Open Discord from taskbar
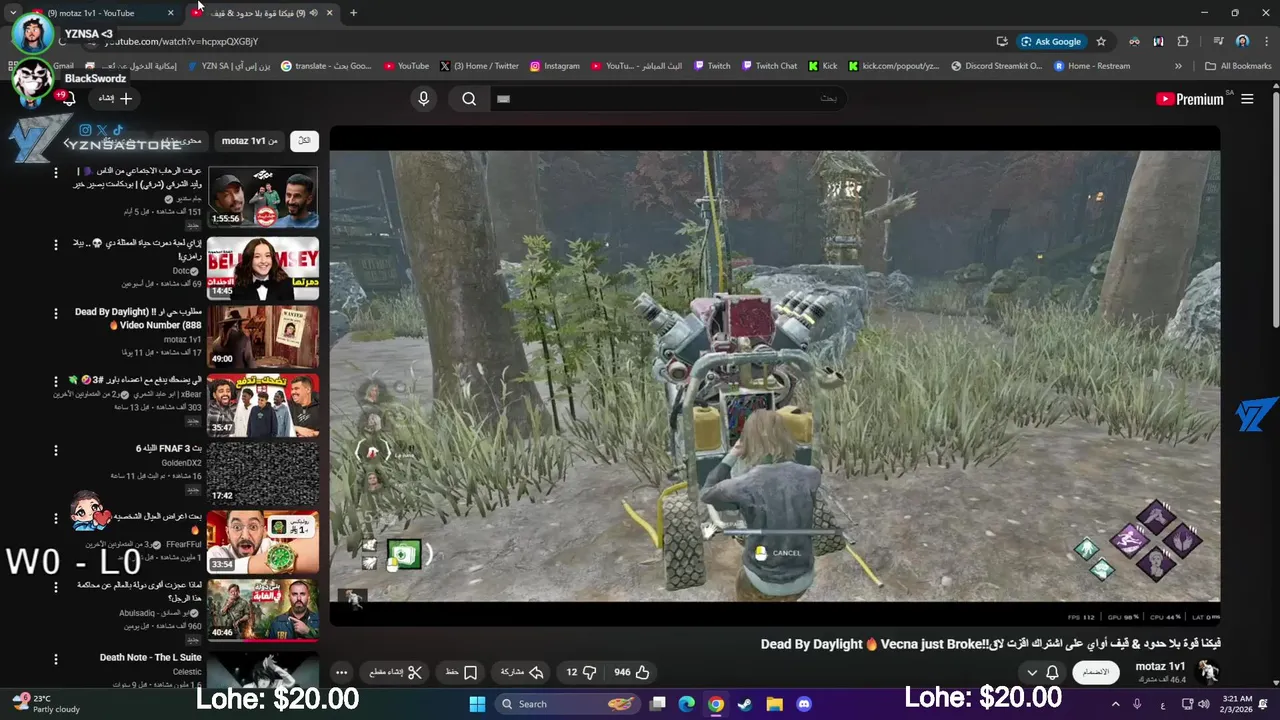Image resolution: width=1280 pixels, height=720 pixels. point(804,704)
